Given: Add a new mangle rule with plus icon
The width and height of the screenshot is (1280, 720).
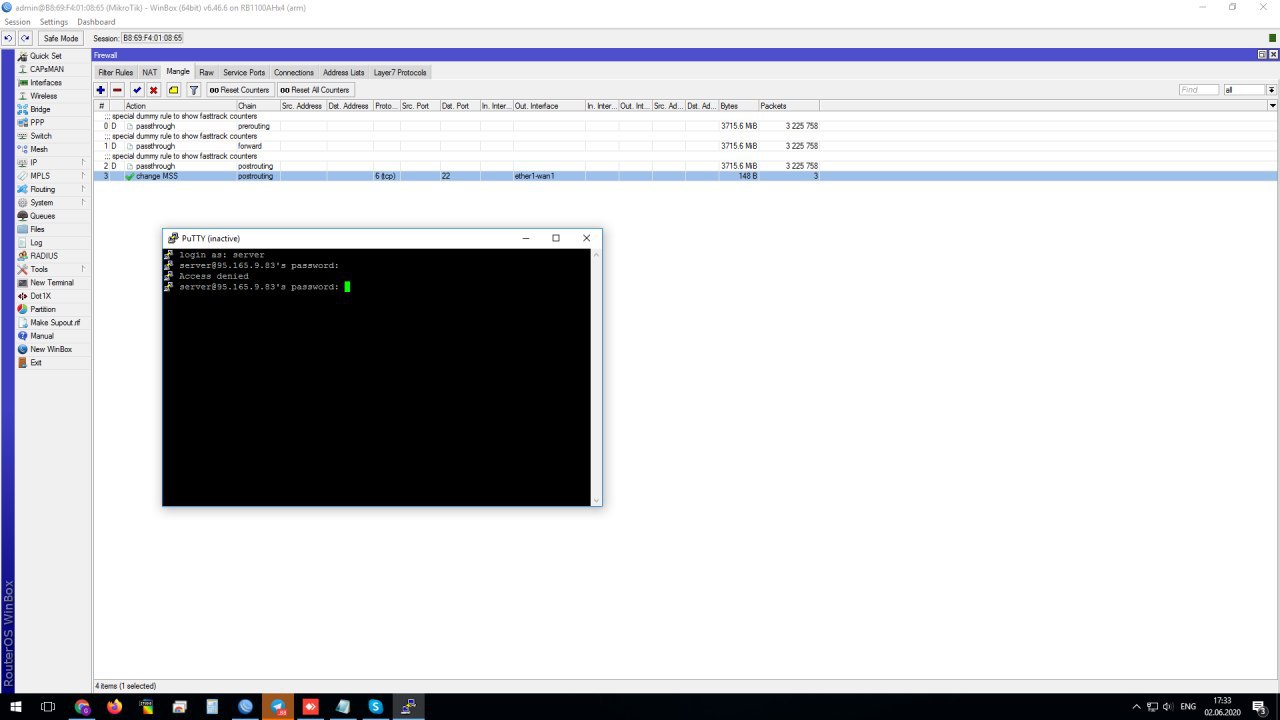Looking at the screenshot, I should click(x=101, y=90).
